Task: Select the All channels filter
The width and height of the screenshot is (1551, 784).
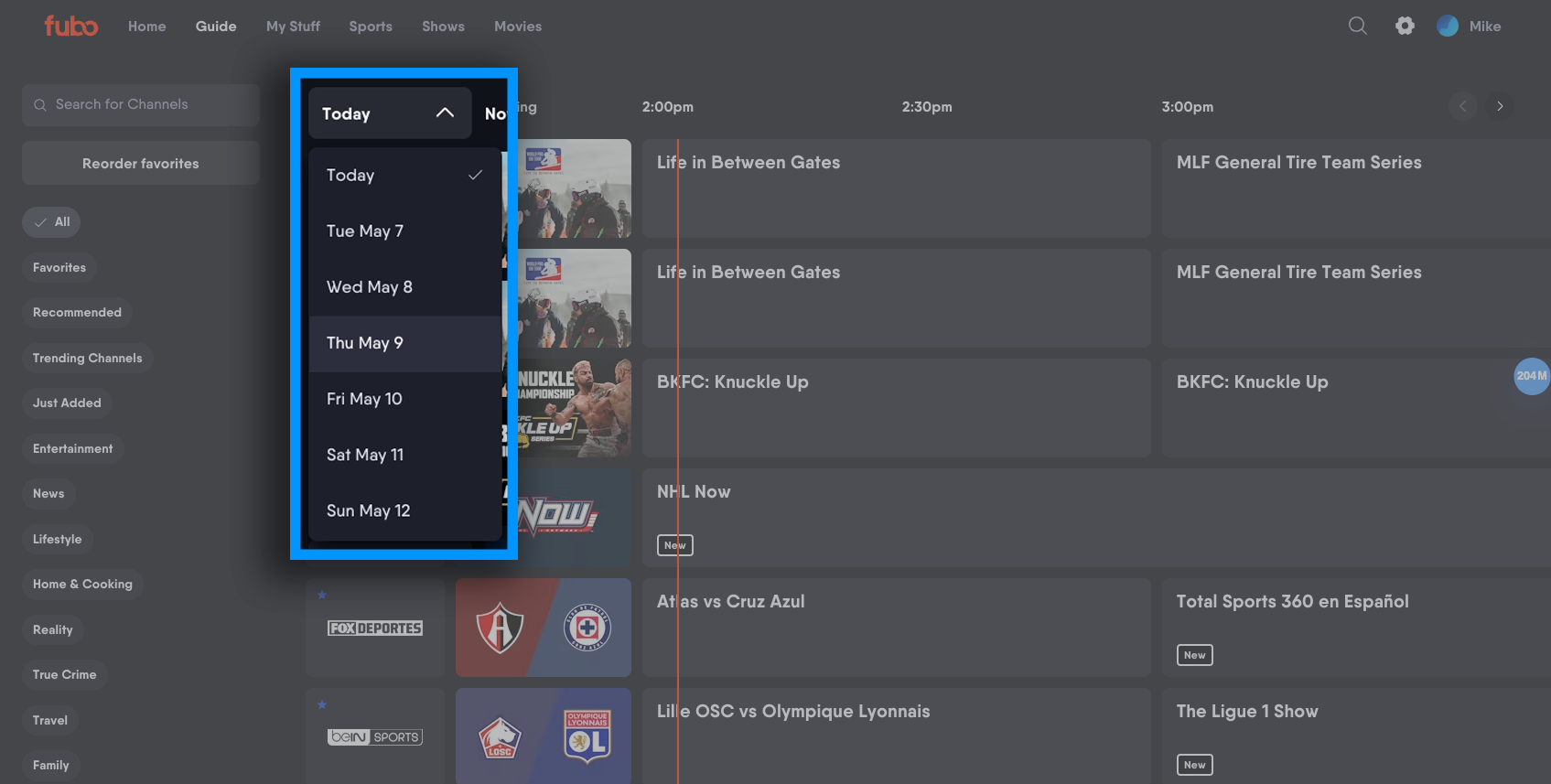Action: (52, 222)
